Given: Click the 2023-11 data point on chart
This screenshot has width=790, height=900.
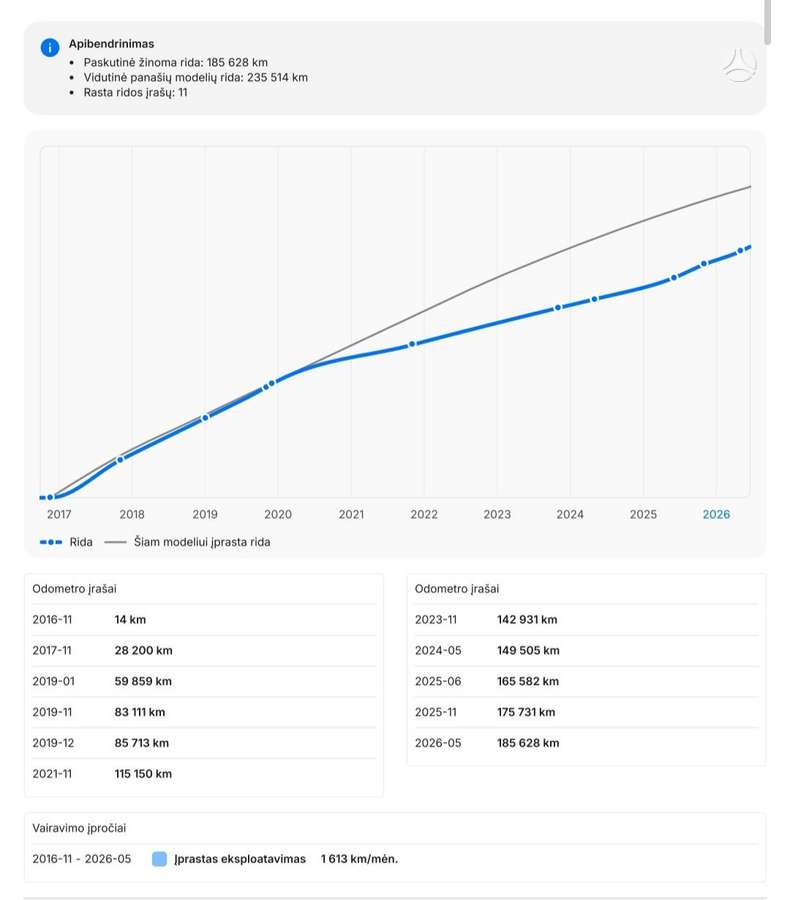Looking at the screenshot, I should click(x=557, y=308).
